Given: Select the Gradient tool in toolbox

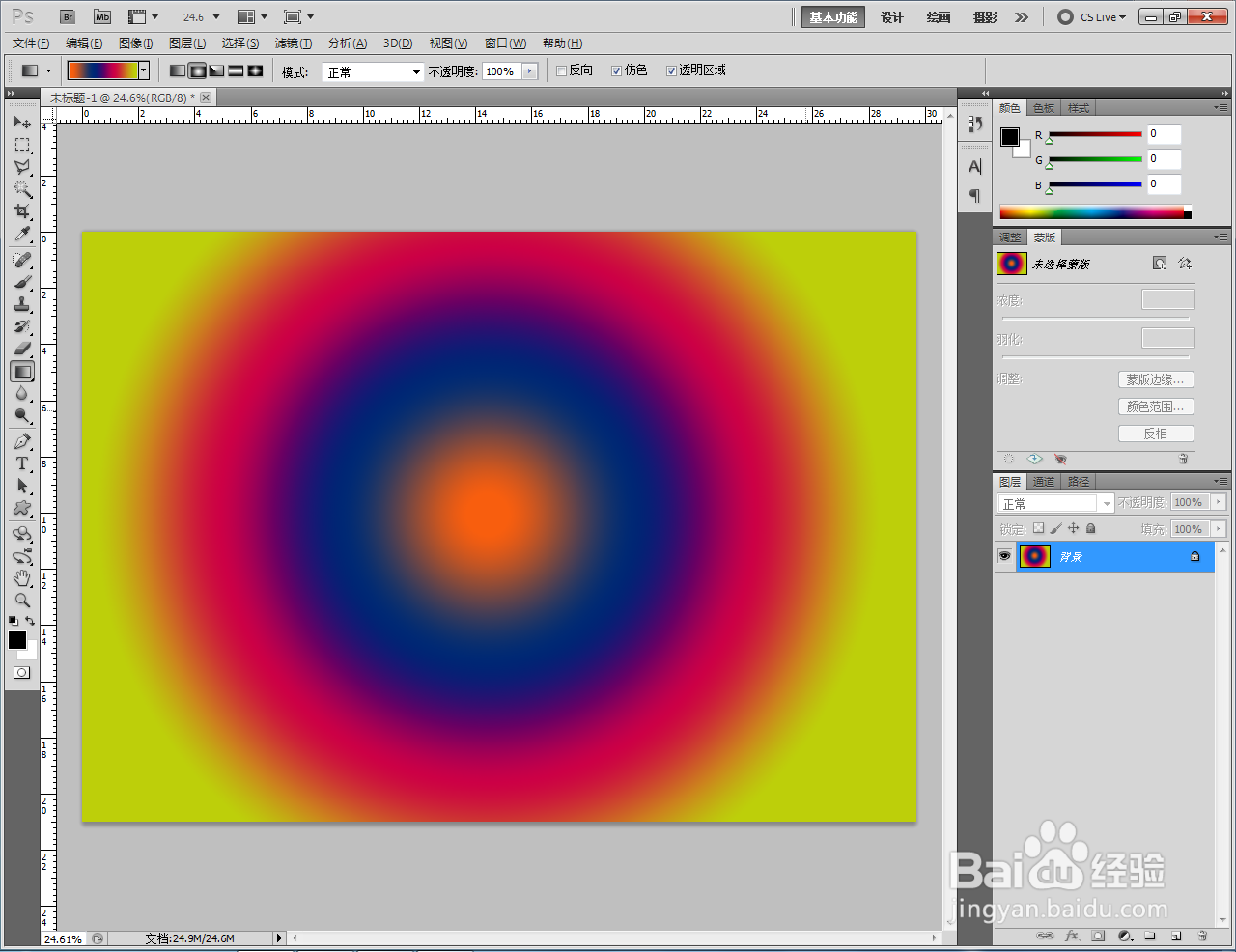Looking at the screenshot, I should pos(22,372).
